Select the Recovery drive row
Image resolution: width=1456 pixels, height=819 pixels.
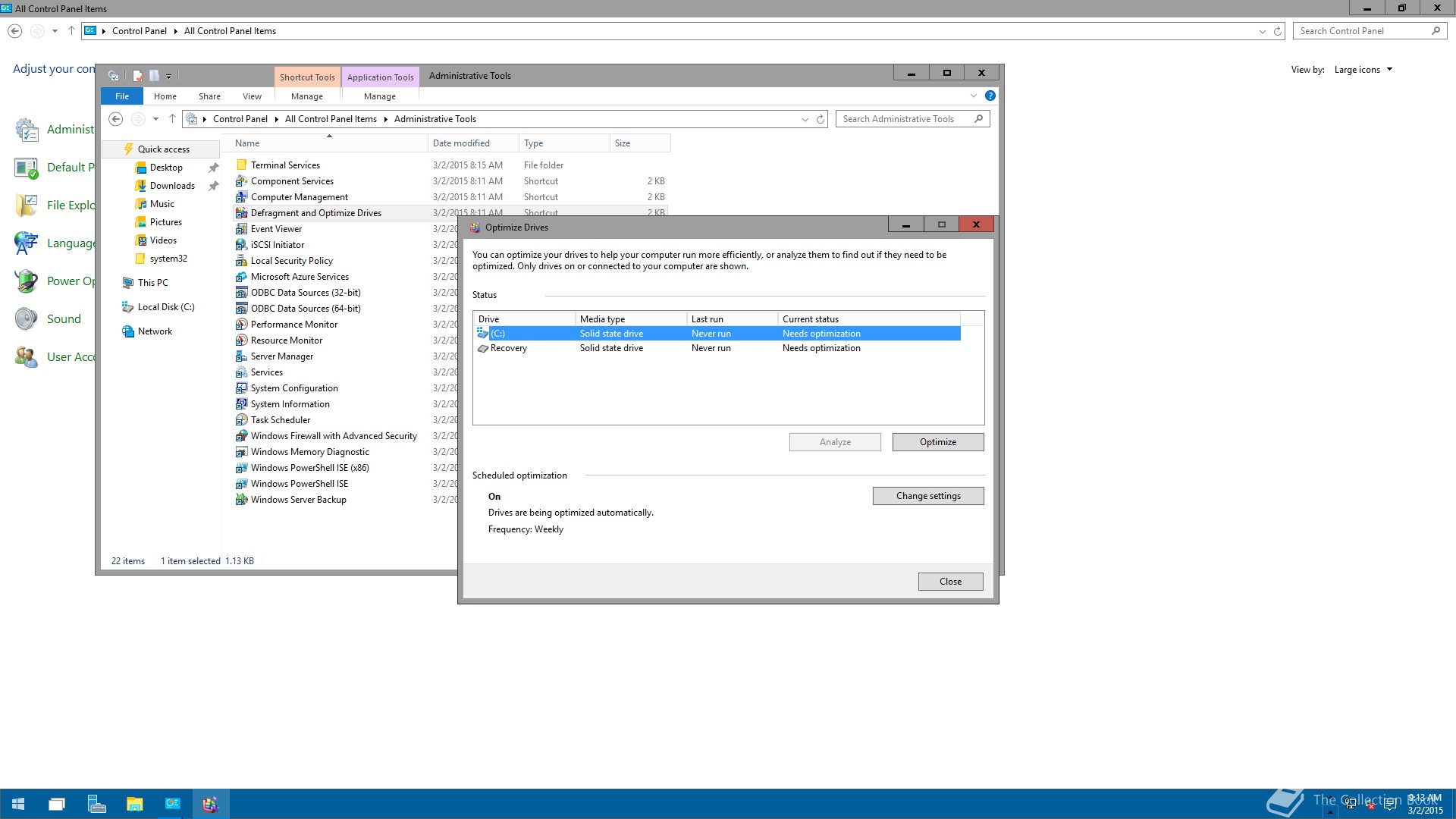[x=717, y=348]
